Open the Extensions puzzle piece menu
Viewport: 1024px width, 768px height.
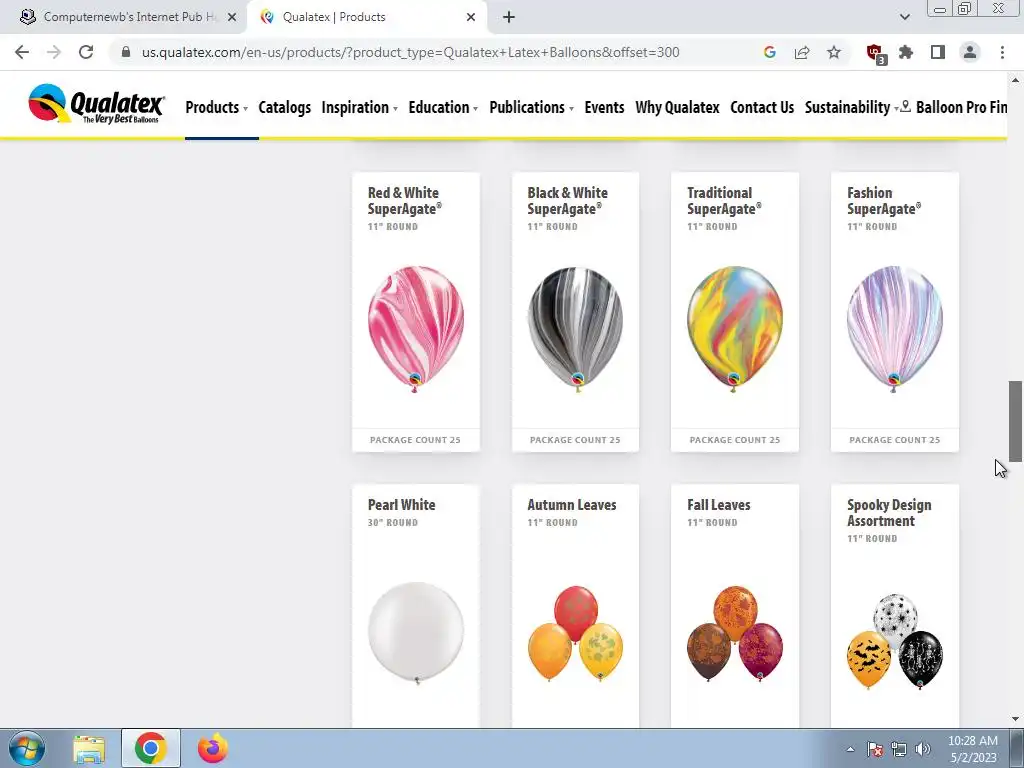coord(906,52)
